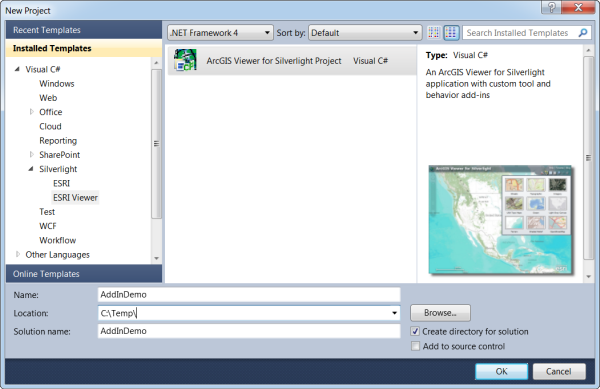Switch to medium icons view
Image resolution: width=600 pixels, height=389 pixels.
click(x=451, y=33)
